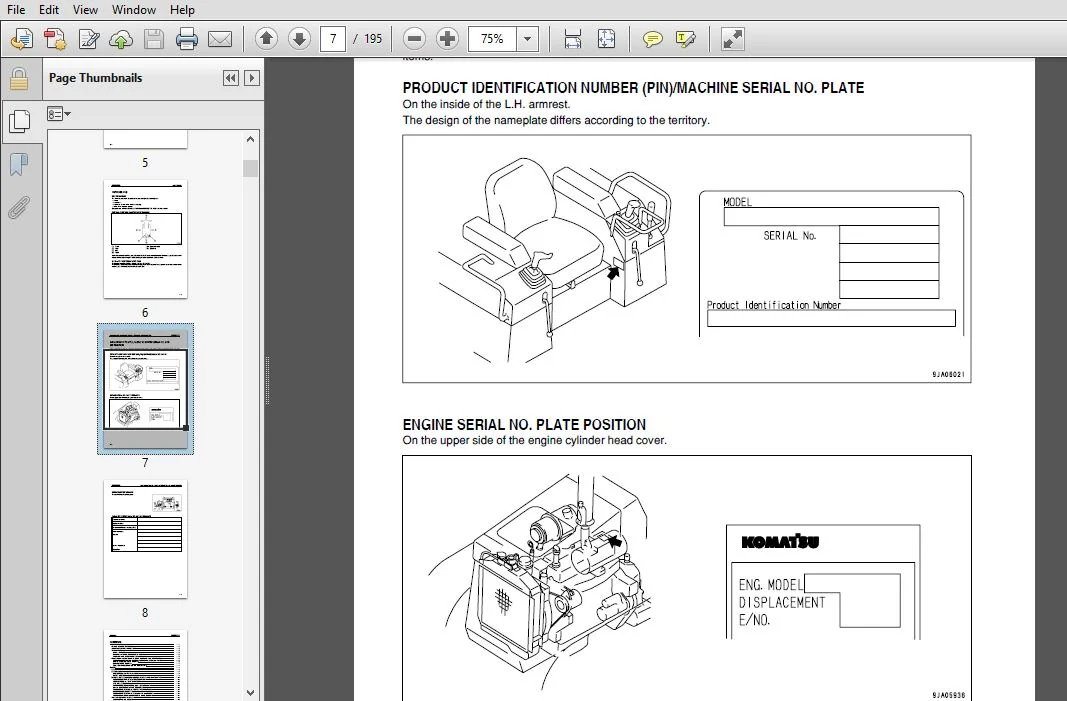
Task: Open the zoom percentage dropdown arrow
Action: click(527, 39)
